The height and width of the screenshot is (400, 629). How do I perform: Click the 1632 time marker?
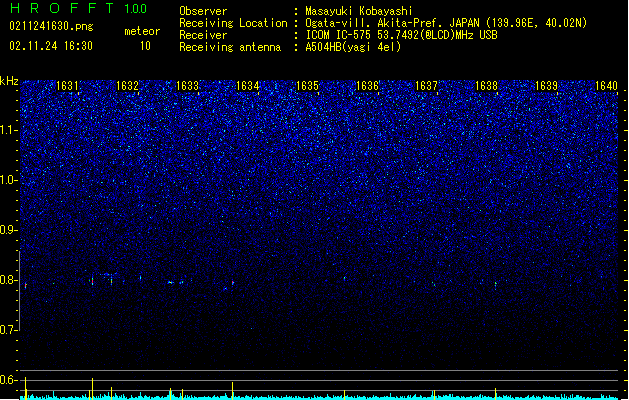[127, 86]
